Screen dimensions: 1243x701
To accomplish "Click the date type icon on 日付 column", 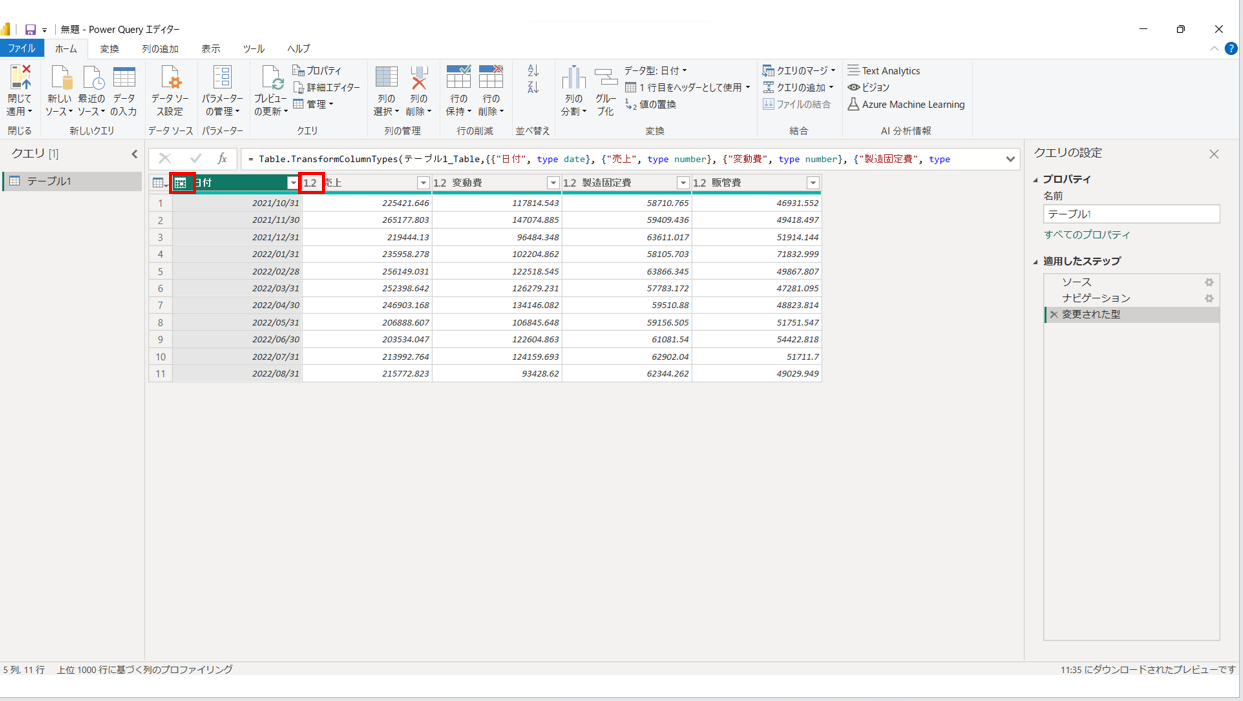I will click(181, 183).
